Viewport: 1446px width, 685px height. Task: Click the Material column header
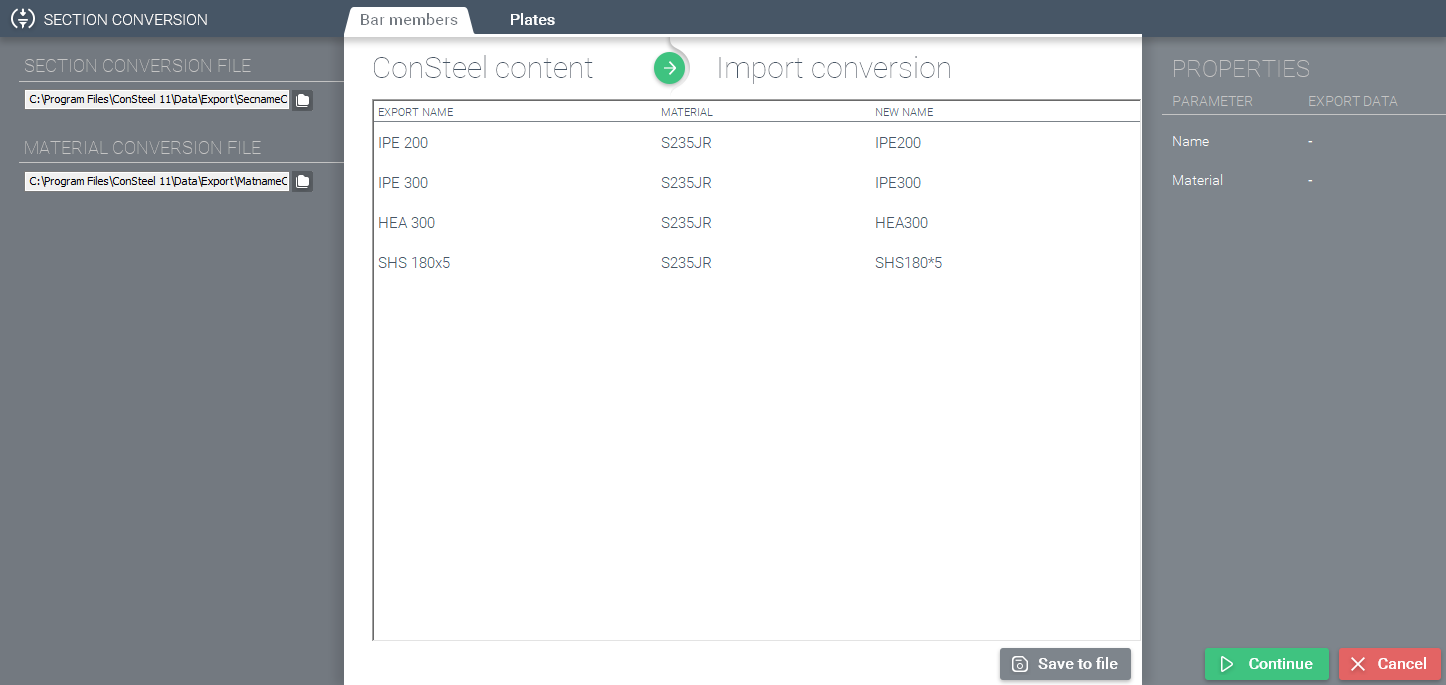pos(687,112)
